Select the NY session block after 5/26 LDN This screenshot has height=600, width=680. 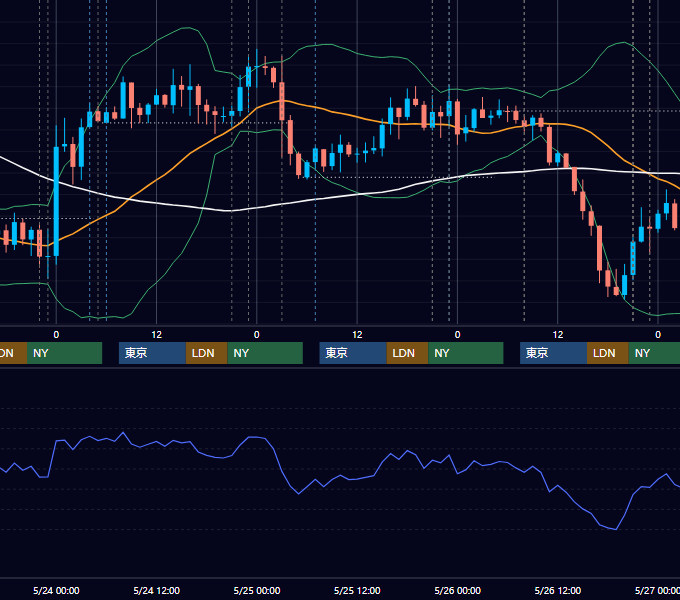(x=654, y=353)
